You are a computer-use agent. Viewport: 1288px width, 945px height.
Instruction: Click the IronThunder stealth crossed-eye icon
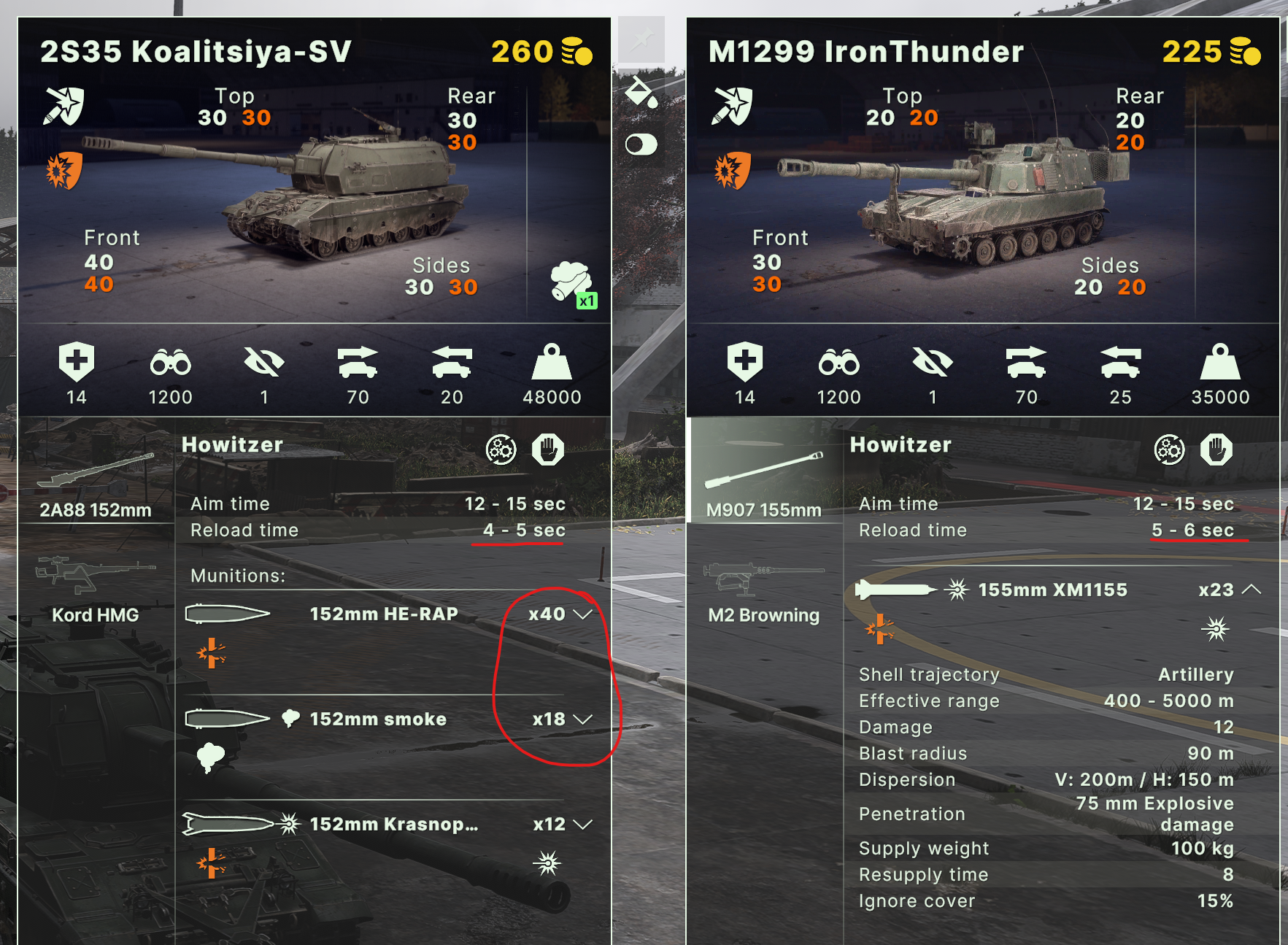pos(933,362)
